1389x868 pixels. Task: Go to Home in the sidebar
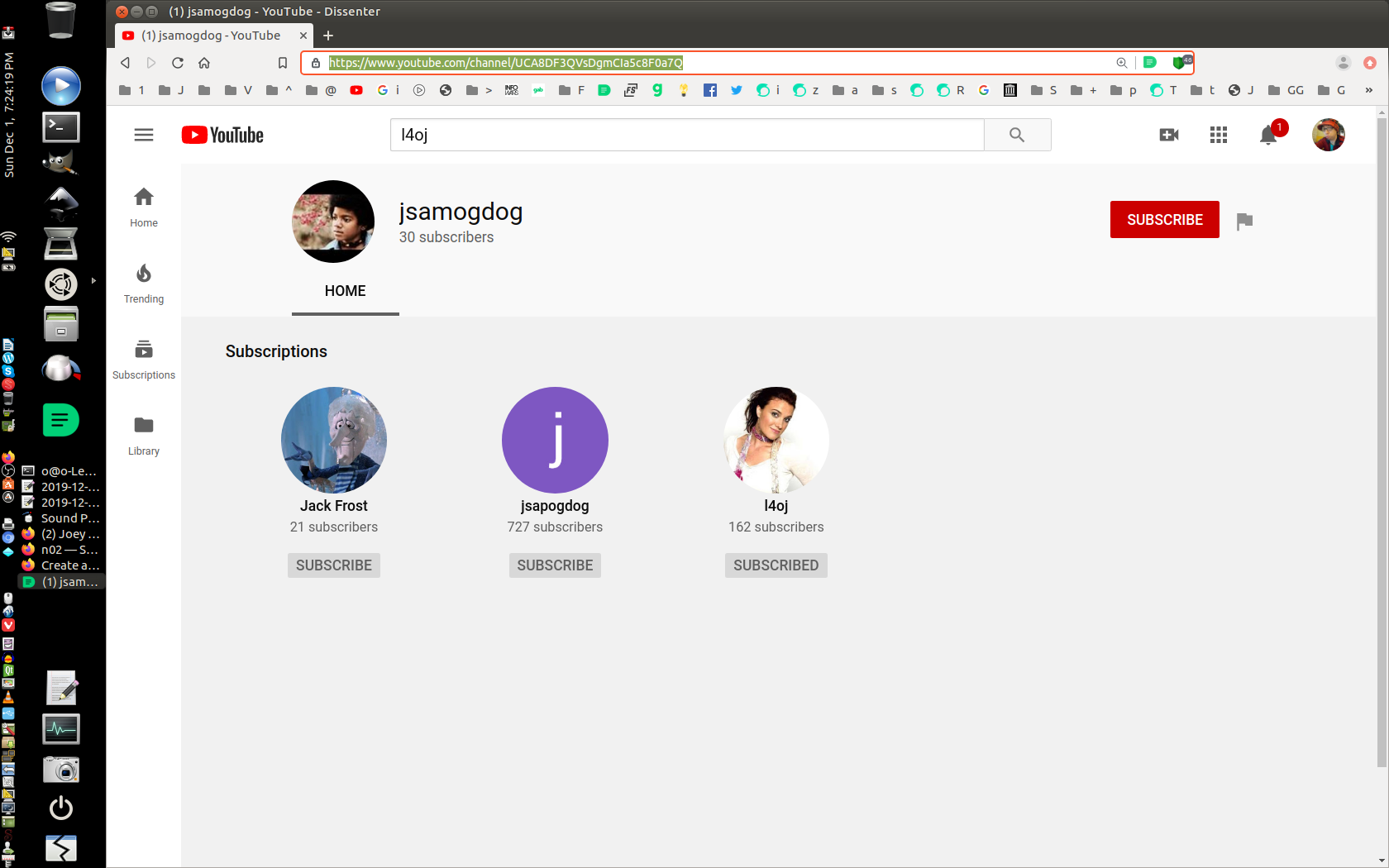144,207
